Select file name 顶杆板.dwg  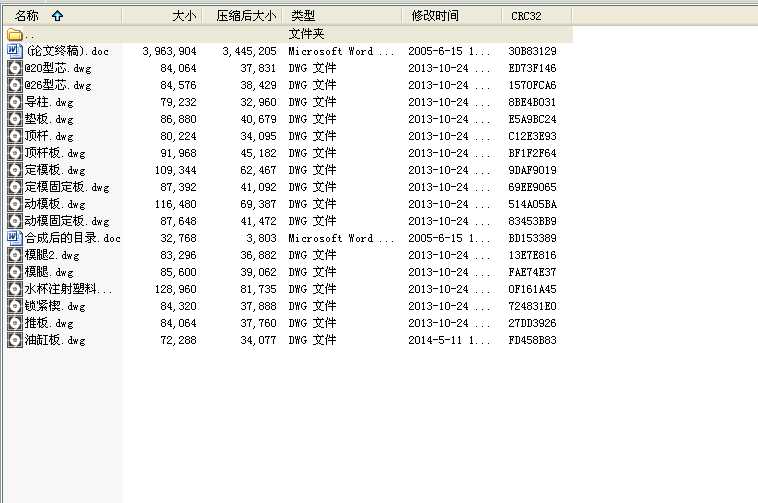point(55,153)
